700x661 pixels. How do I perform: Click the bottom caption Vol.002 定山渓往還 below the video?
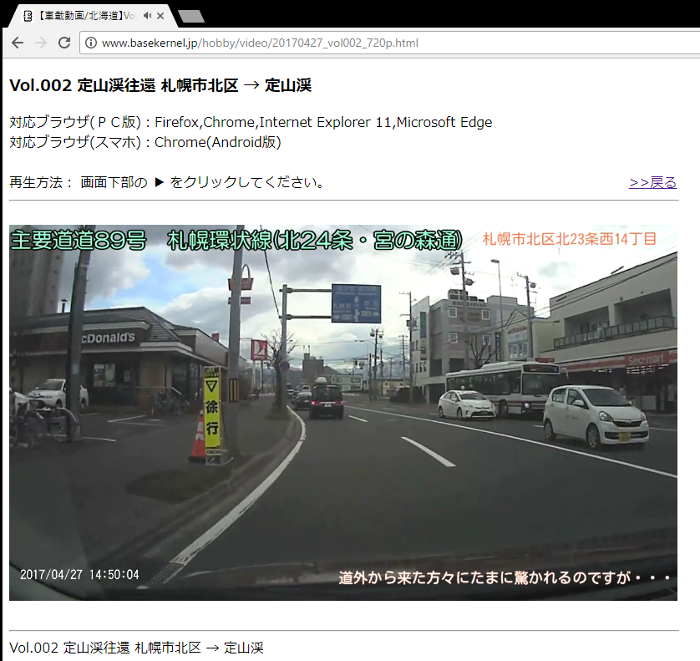(x=137, y=648)
